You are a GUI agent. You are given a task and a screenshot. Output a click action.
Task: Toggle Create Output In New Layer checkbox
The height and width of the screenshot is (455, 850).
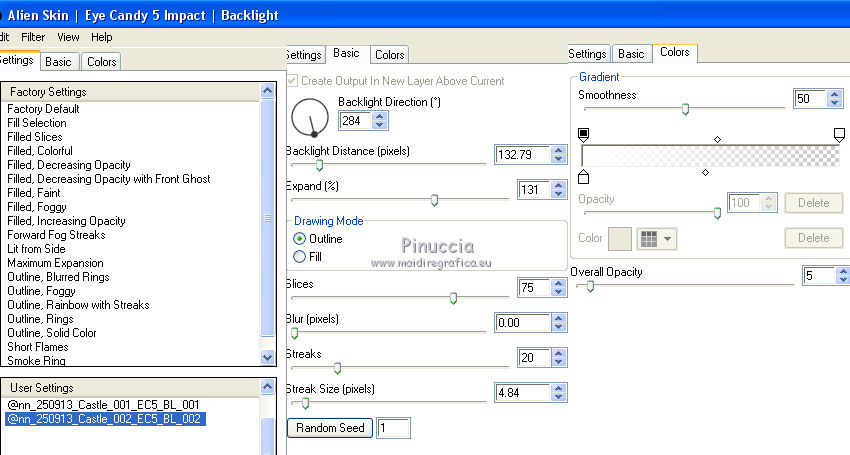pos(292,81)
